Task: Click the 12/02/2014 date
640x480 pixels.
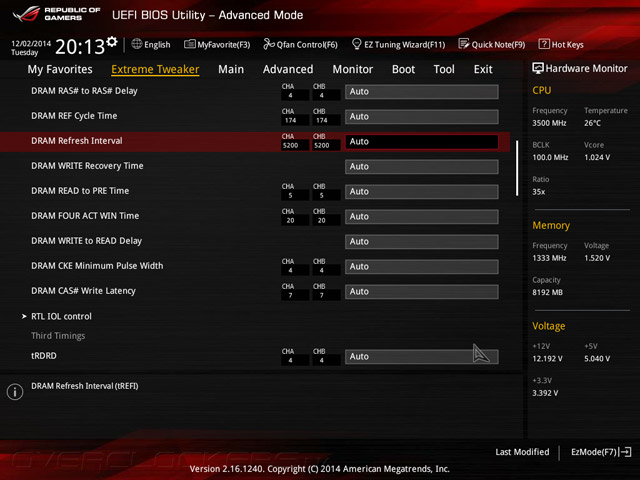Action: point(31,43)
